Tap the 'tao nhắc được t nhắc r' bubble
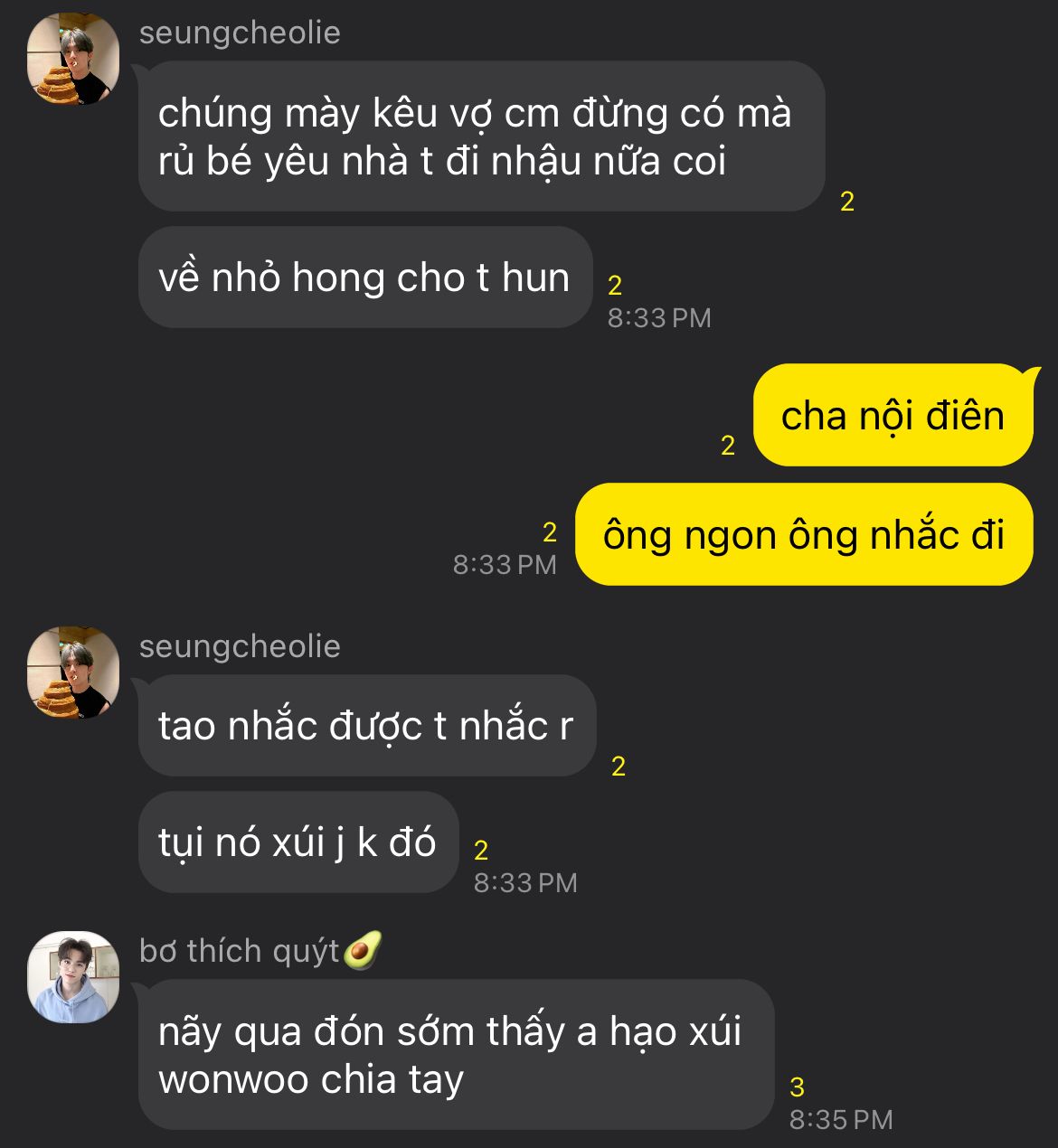This screenshot has height=1148, width=1058. 367,725
